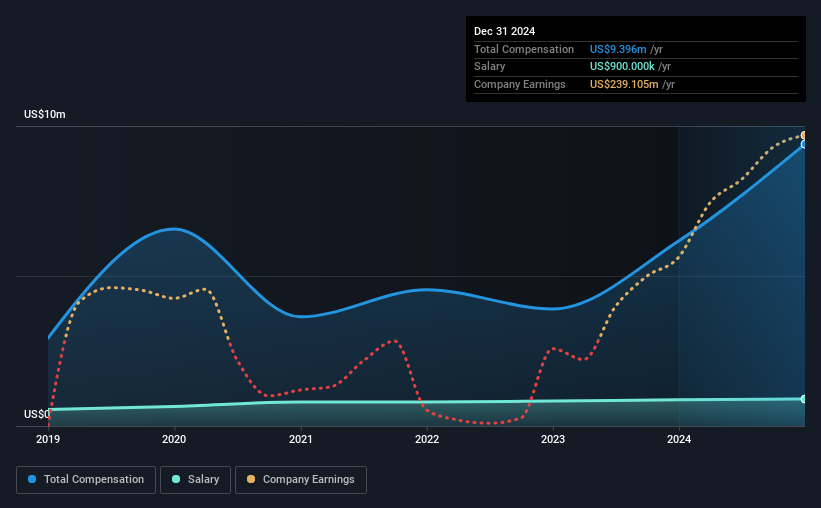Screen dimensions: 821x508
Task: Click the US$9.396m total compensation value
Action: click(x=618, y=49)
